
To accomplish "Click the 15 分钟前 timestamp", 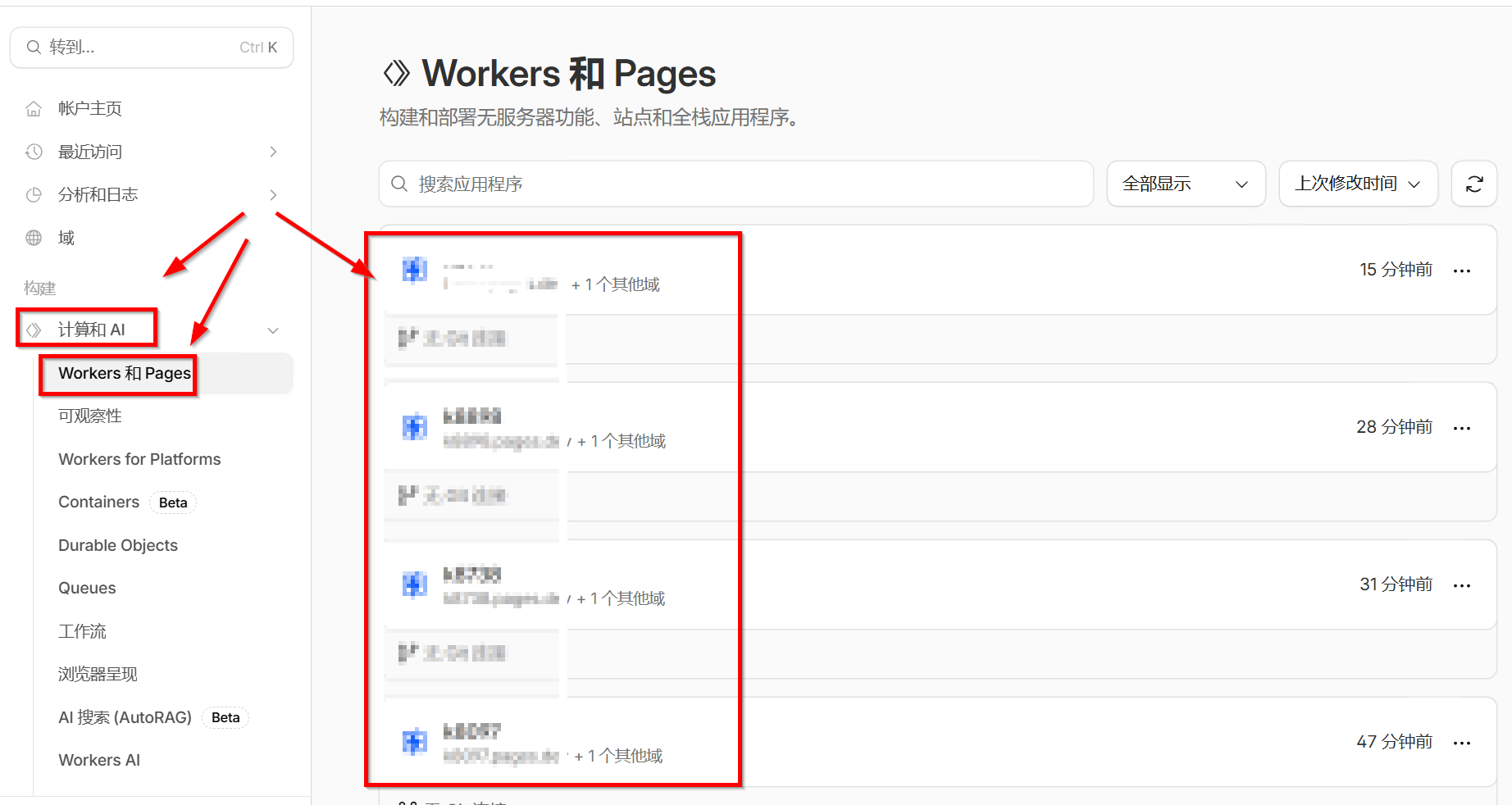I will pyautogui.click(x=1396, y=270).
